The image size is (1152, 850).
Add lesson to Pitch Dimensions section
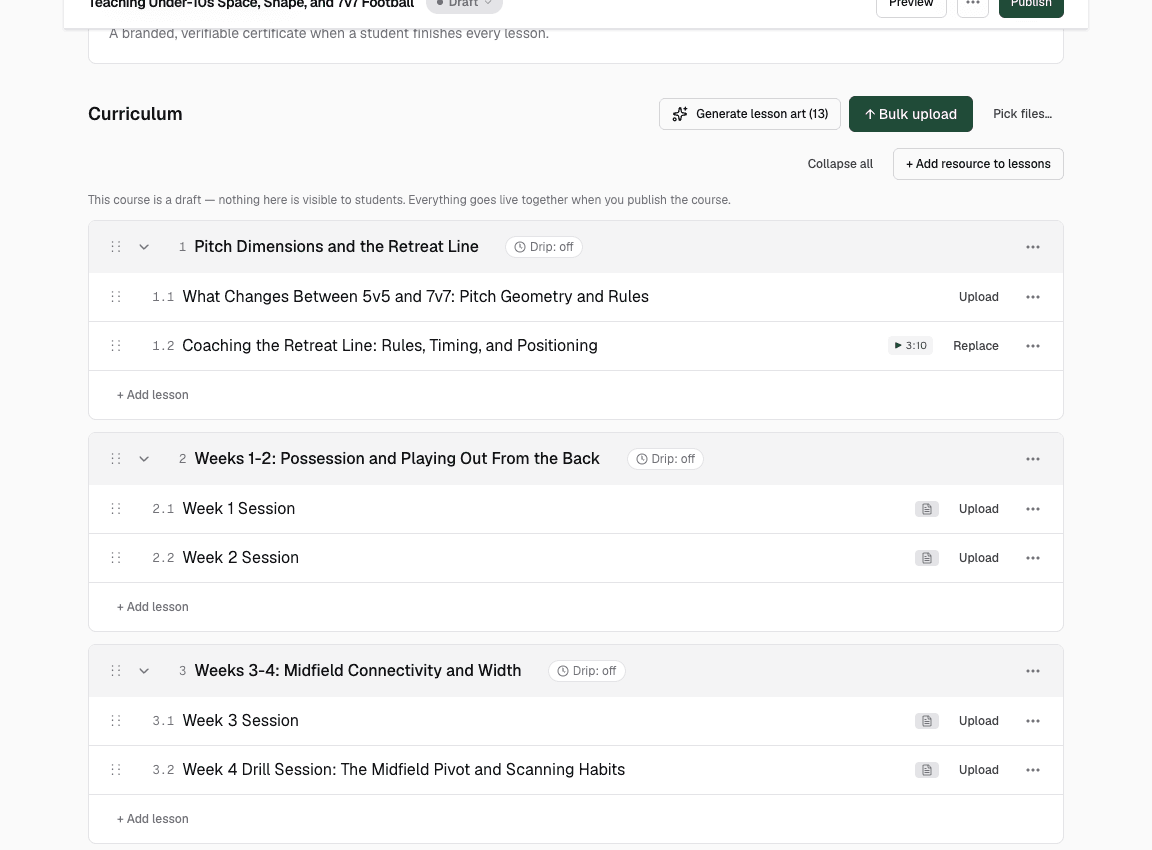coord(153,395)
